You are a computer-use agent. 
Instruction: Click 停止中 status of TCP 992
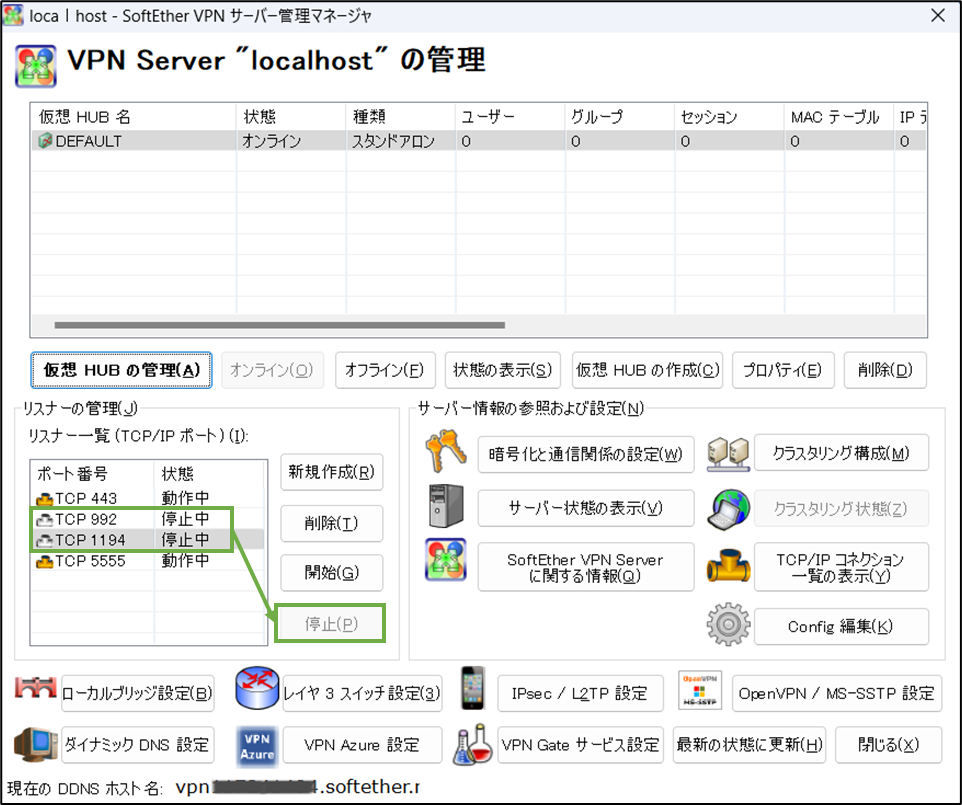[x=185, y=519]
